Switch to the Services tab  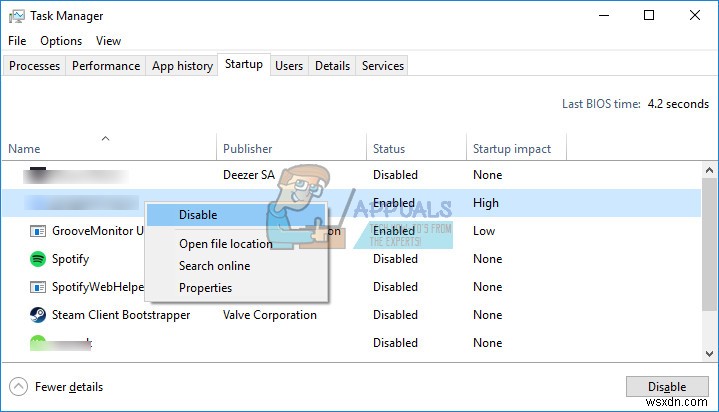383,66
